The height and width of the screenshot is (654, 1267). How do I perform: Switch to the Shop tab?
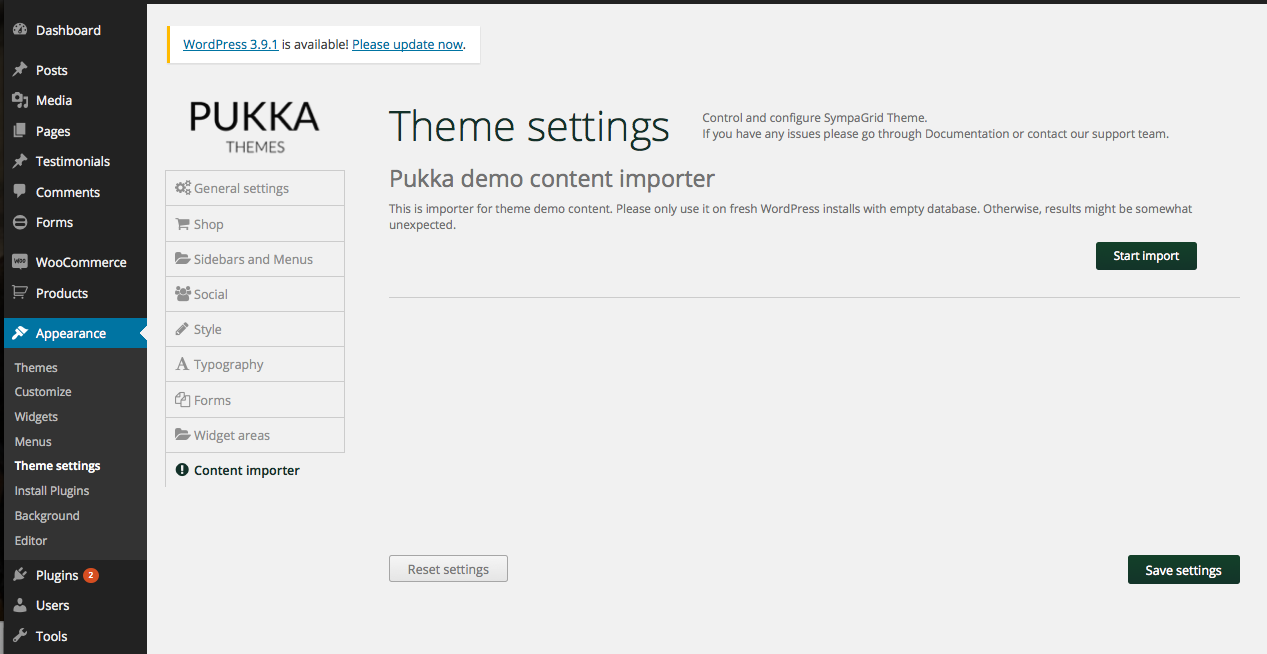point(255,224)
